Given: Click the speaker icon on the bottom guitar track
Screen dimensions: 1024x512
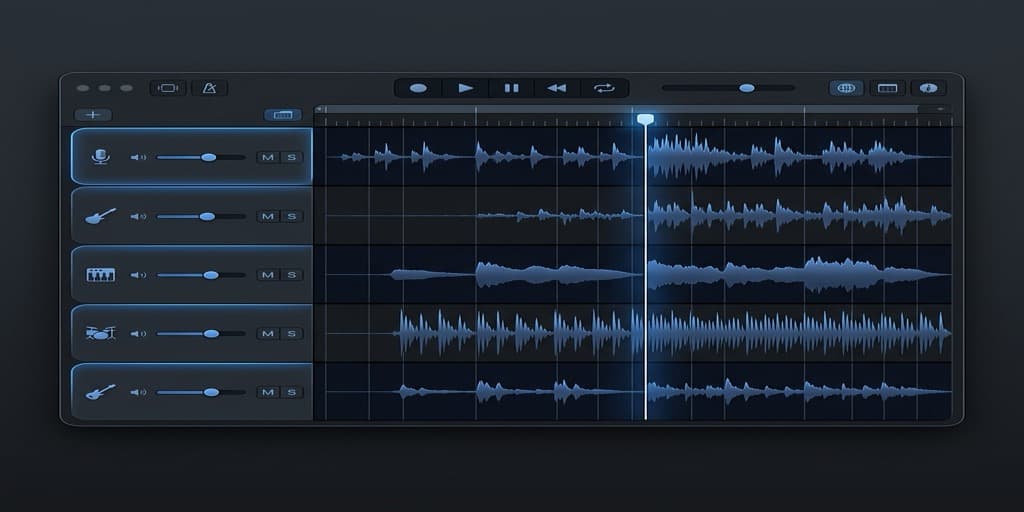Looking at the screenshot, I should pos(138,392).
